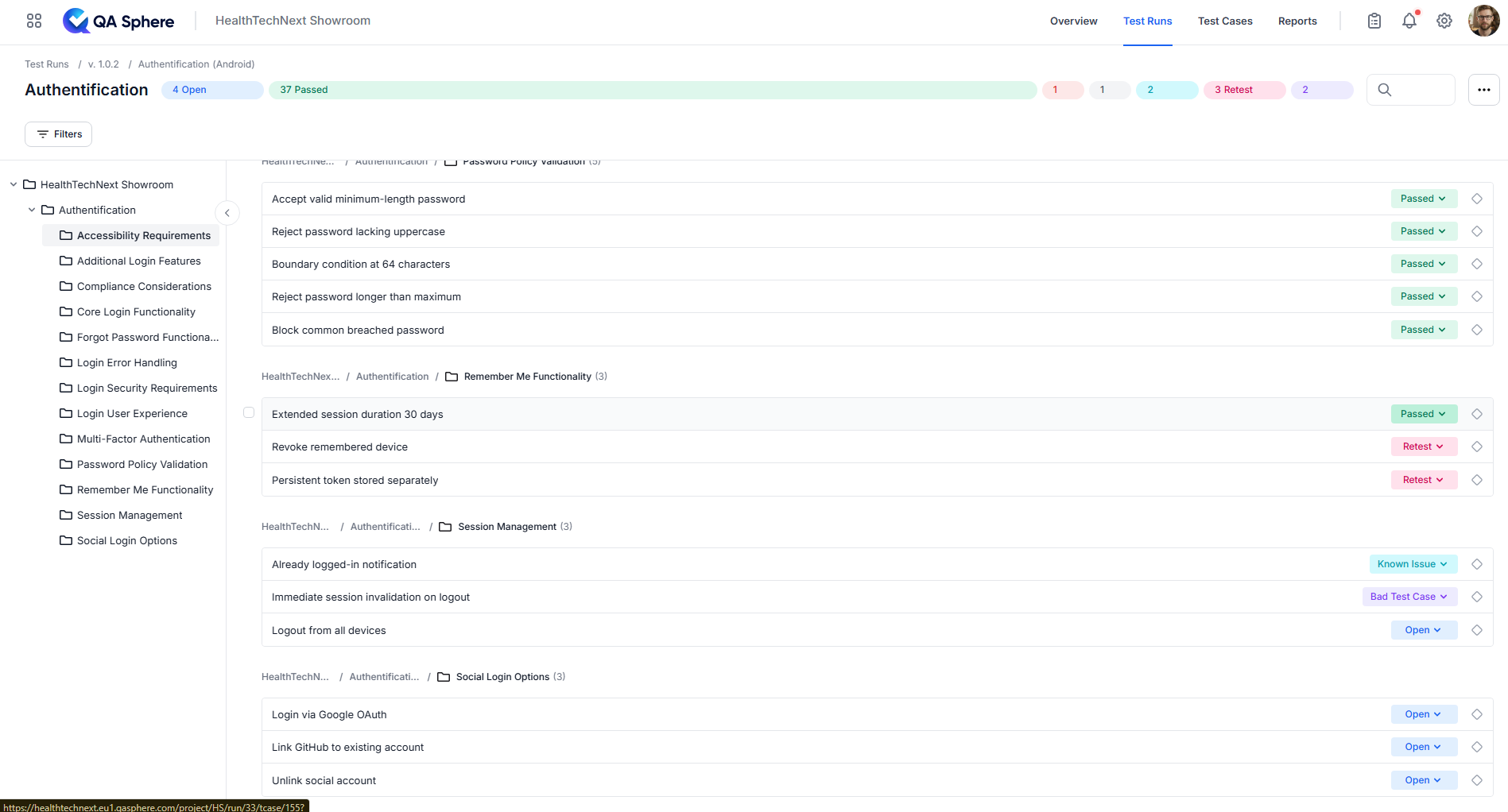Open the Filters button
Image resolution: width=1508 pixels, height=812 pixels.
(x=59, y=134)
